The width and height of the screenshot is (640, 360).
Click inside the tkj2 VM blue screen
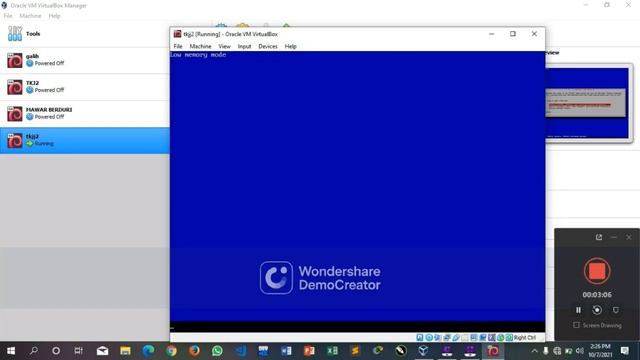point(358,186)
